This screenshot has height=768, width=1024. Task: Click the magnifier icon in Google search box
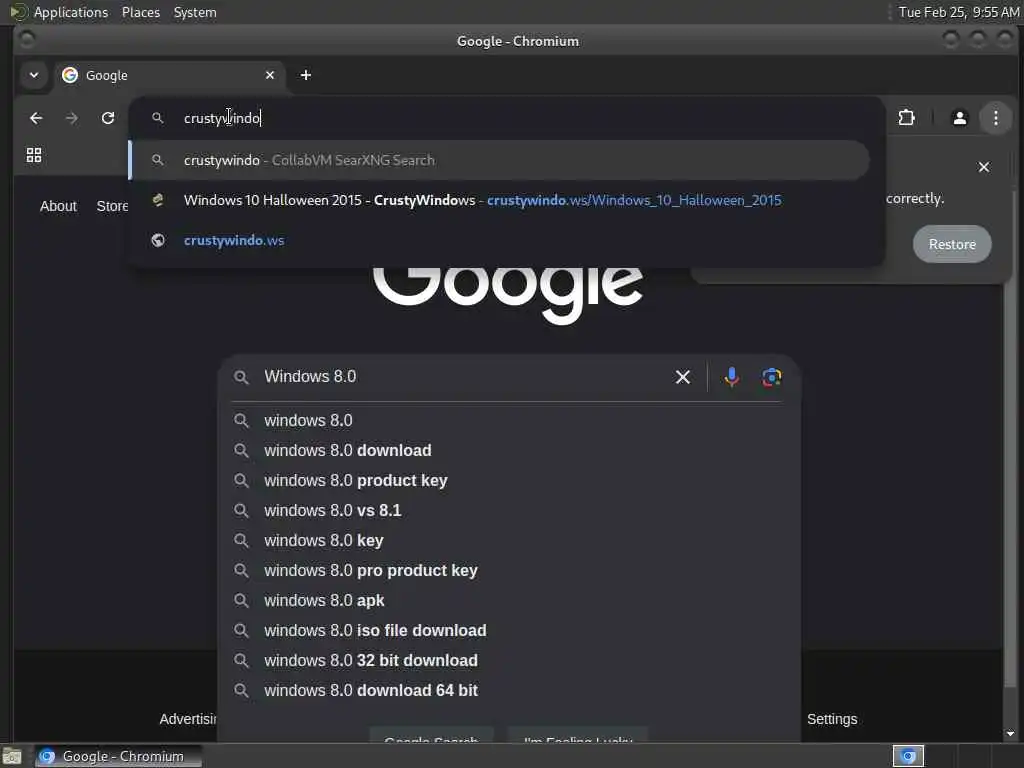pyautogui.click(x=242, y=377)
